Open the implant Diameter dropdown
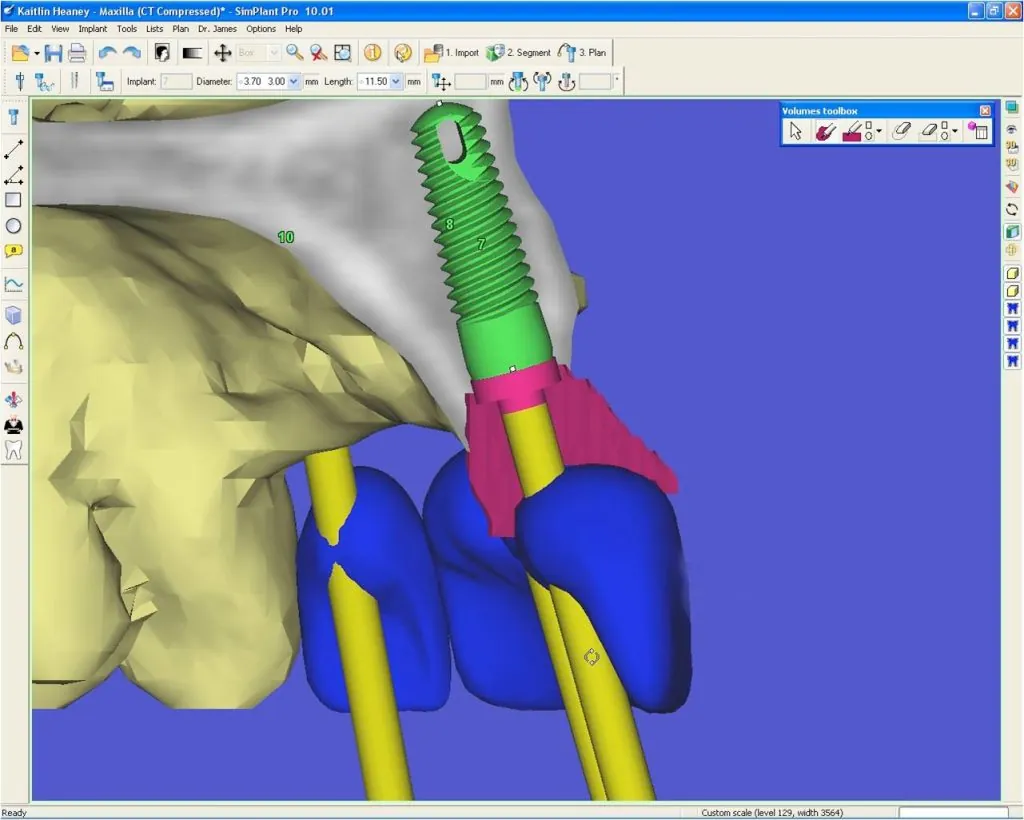 click(294, 82)
